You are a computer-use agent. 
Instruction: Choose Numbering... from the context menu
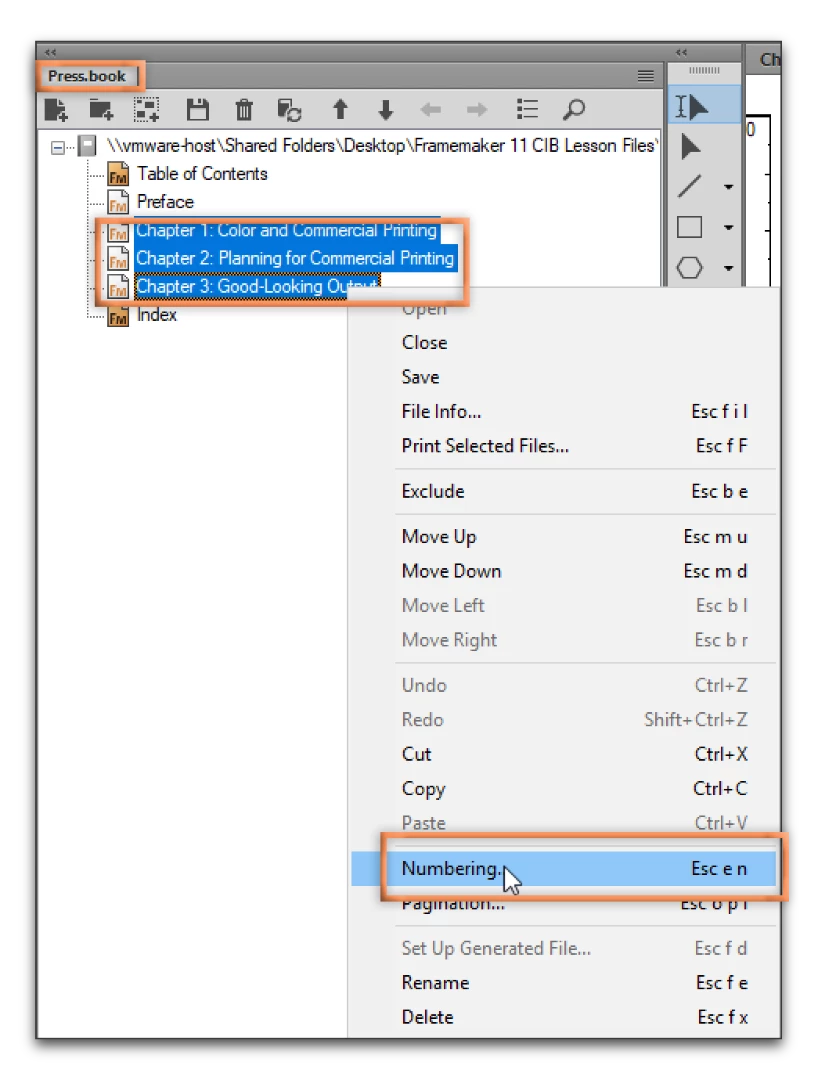point(563,869)
